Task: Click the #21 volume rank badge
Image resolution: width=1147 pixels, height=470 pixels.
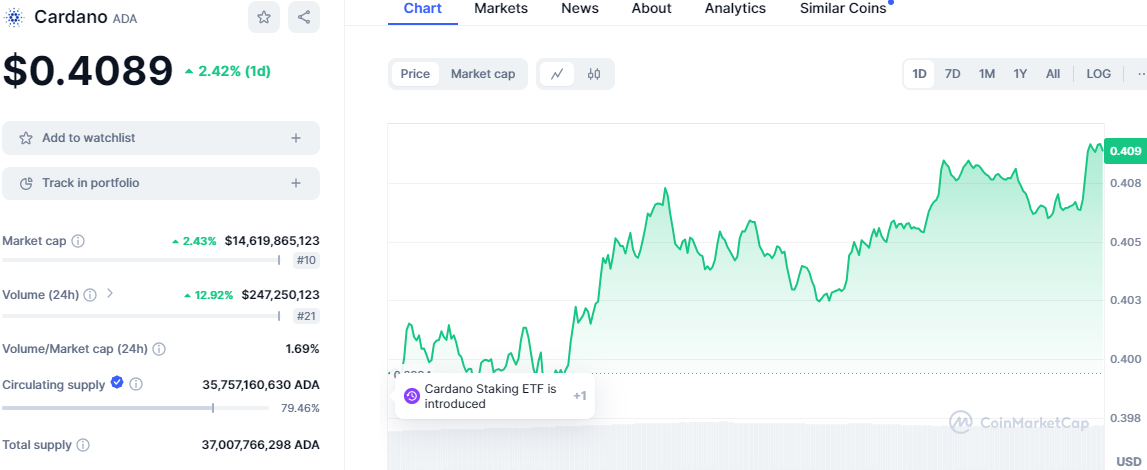Action: [x=307, y=316]
